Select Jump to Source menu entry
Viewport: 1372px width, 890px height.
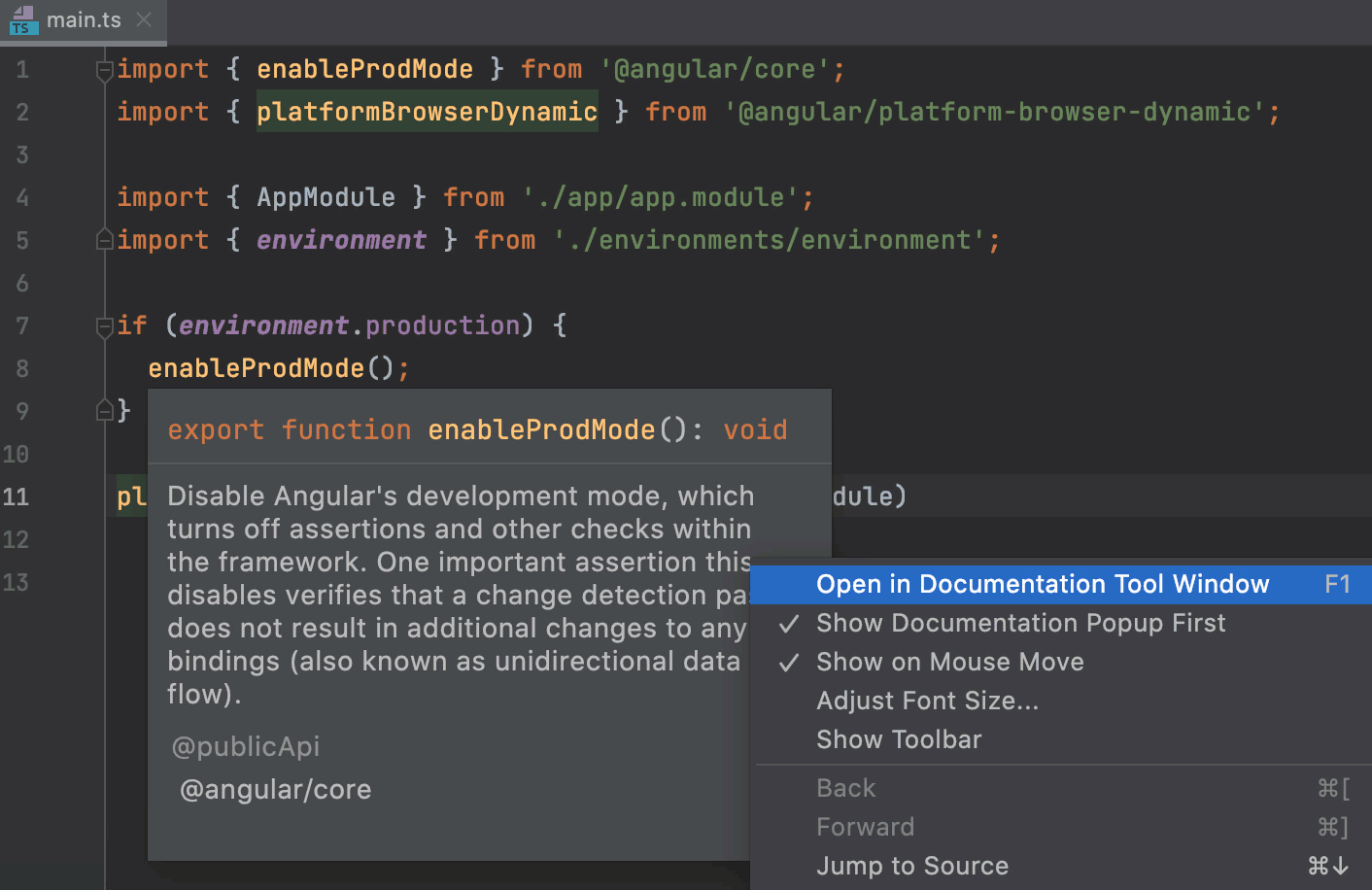click(x=912, y=865)
